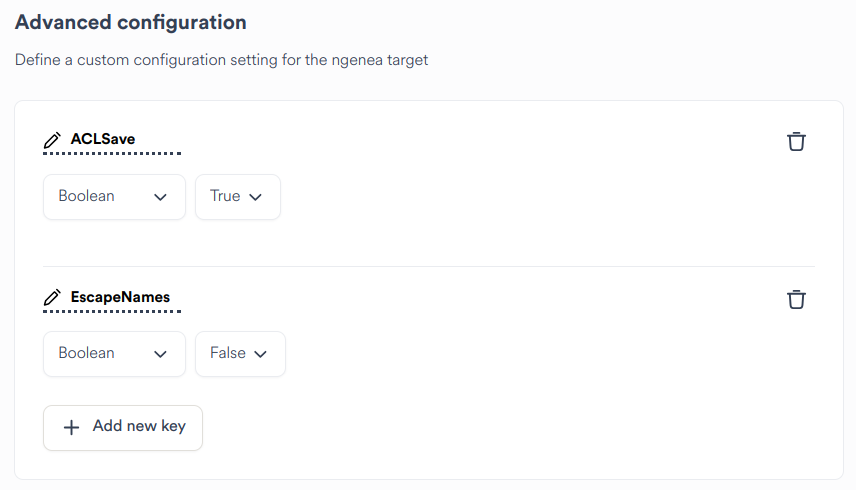
Task: Click the dotted underline beneath ACLSave
Action: pos(112,154)
